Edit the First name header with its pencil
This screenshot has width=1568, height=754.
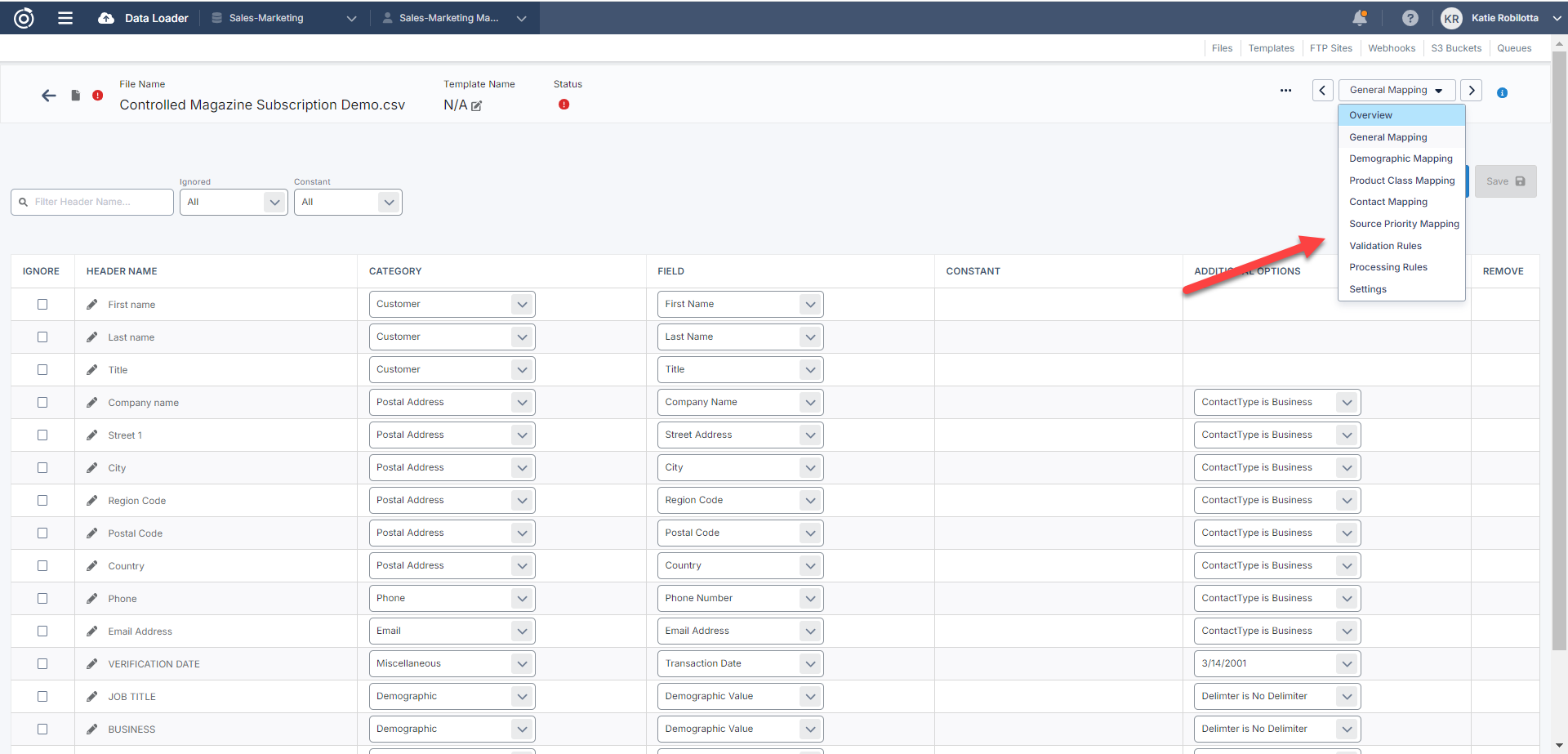(x=92, y=305)
